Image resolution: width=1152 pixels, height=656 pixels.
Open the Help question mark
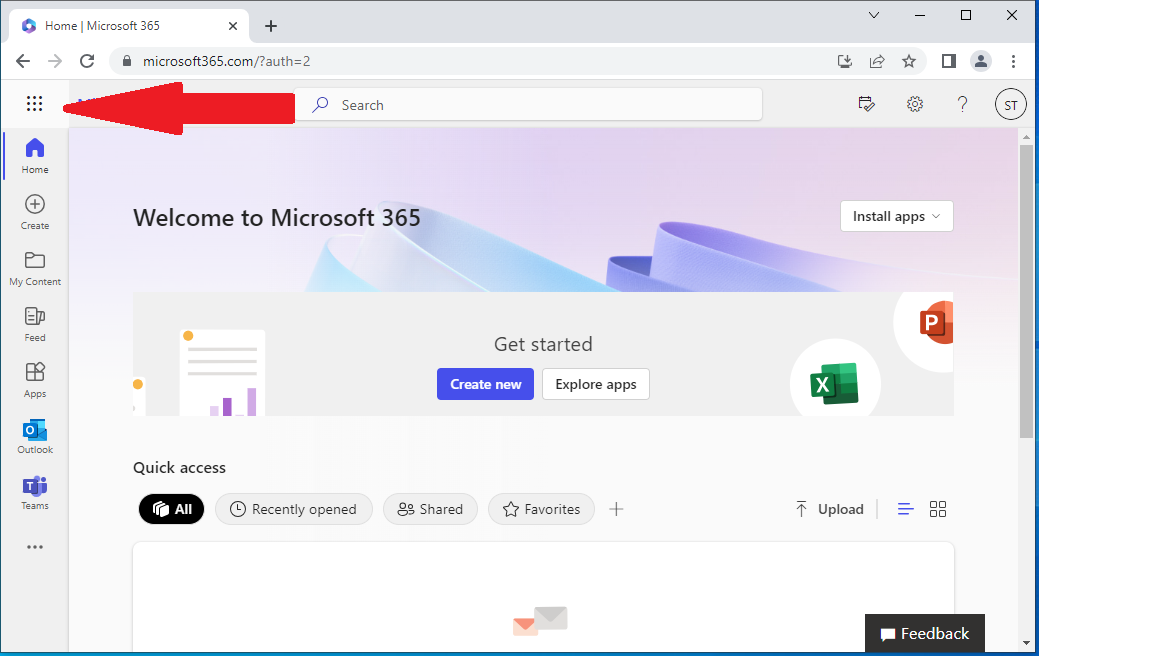pos(962,104)
